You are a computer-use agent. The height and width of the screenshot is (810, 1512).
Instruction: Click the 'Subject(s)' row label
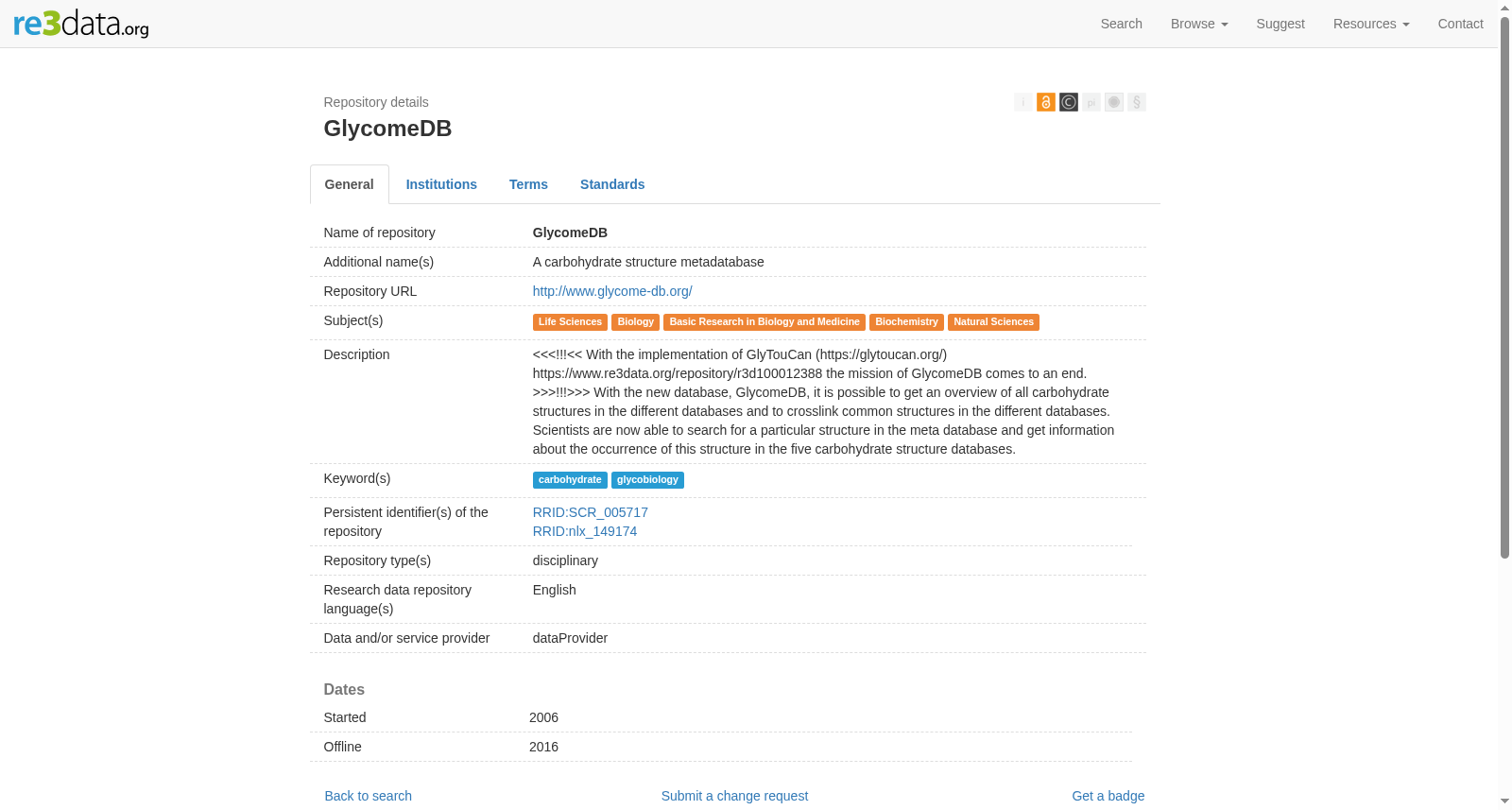pos(353,320)
